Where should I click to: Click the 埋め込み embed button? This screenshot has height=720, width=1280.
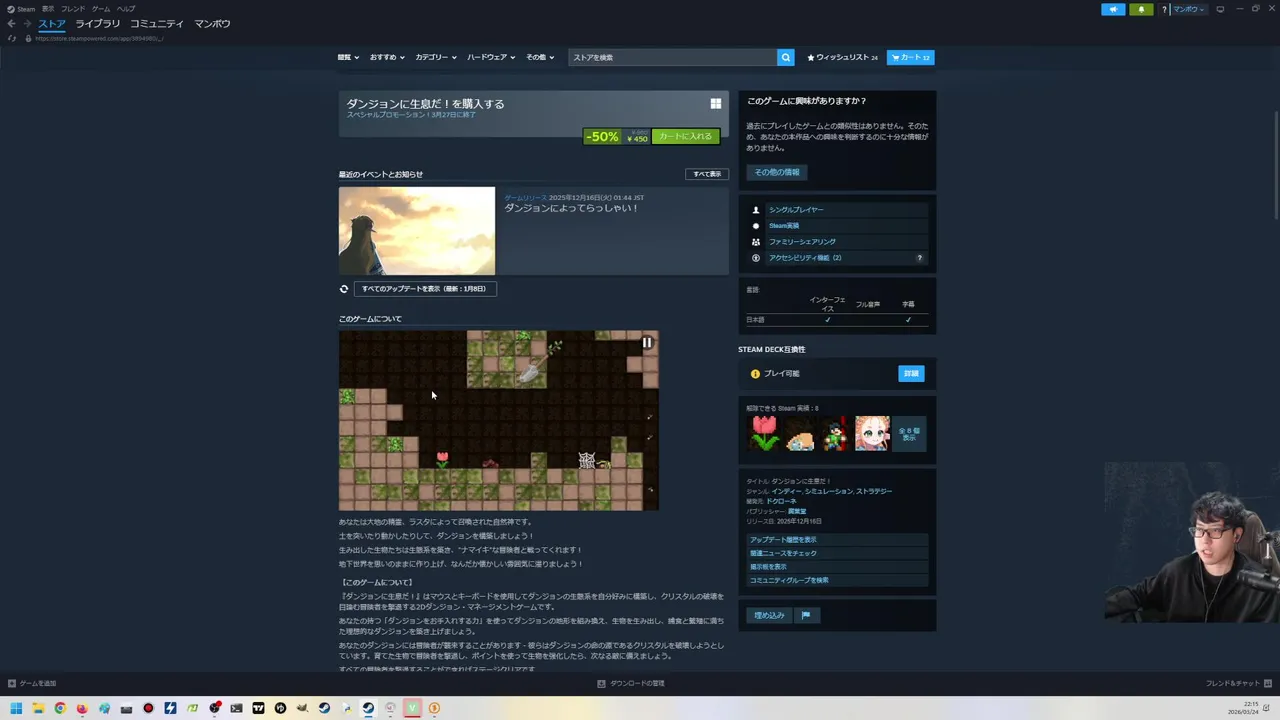(x=769, y=615)
